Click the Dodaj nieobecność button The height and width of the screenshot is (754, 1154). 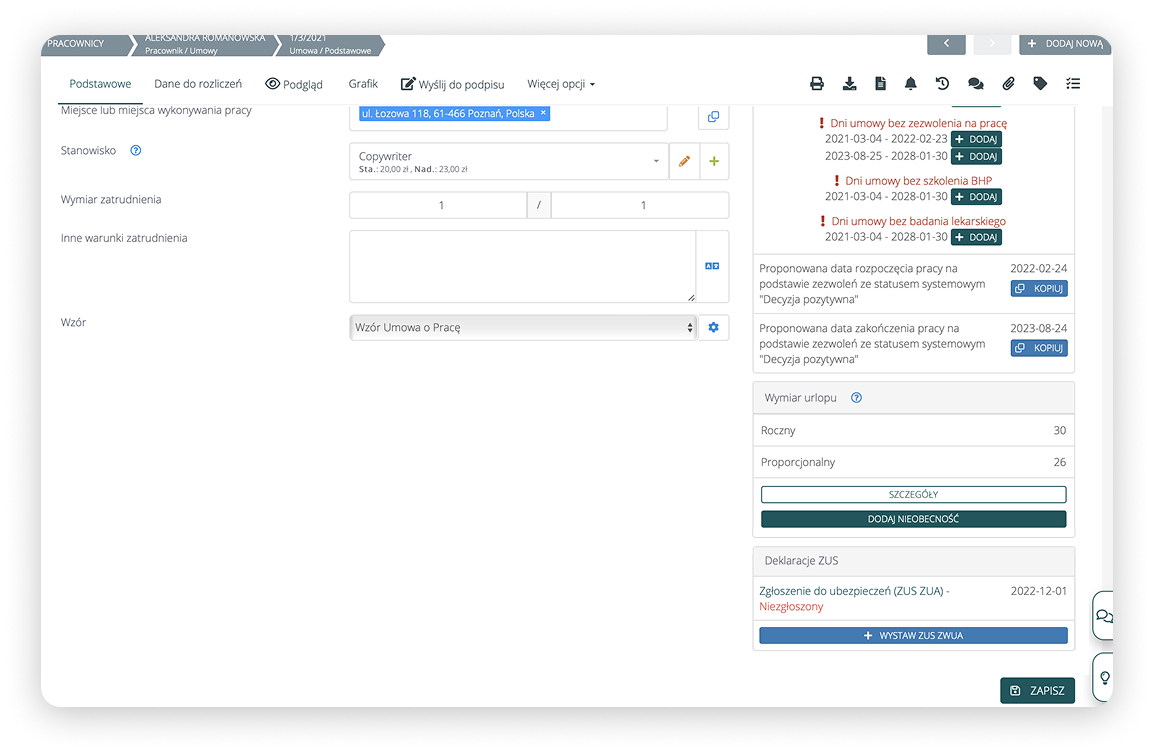tap(913, 519)
